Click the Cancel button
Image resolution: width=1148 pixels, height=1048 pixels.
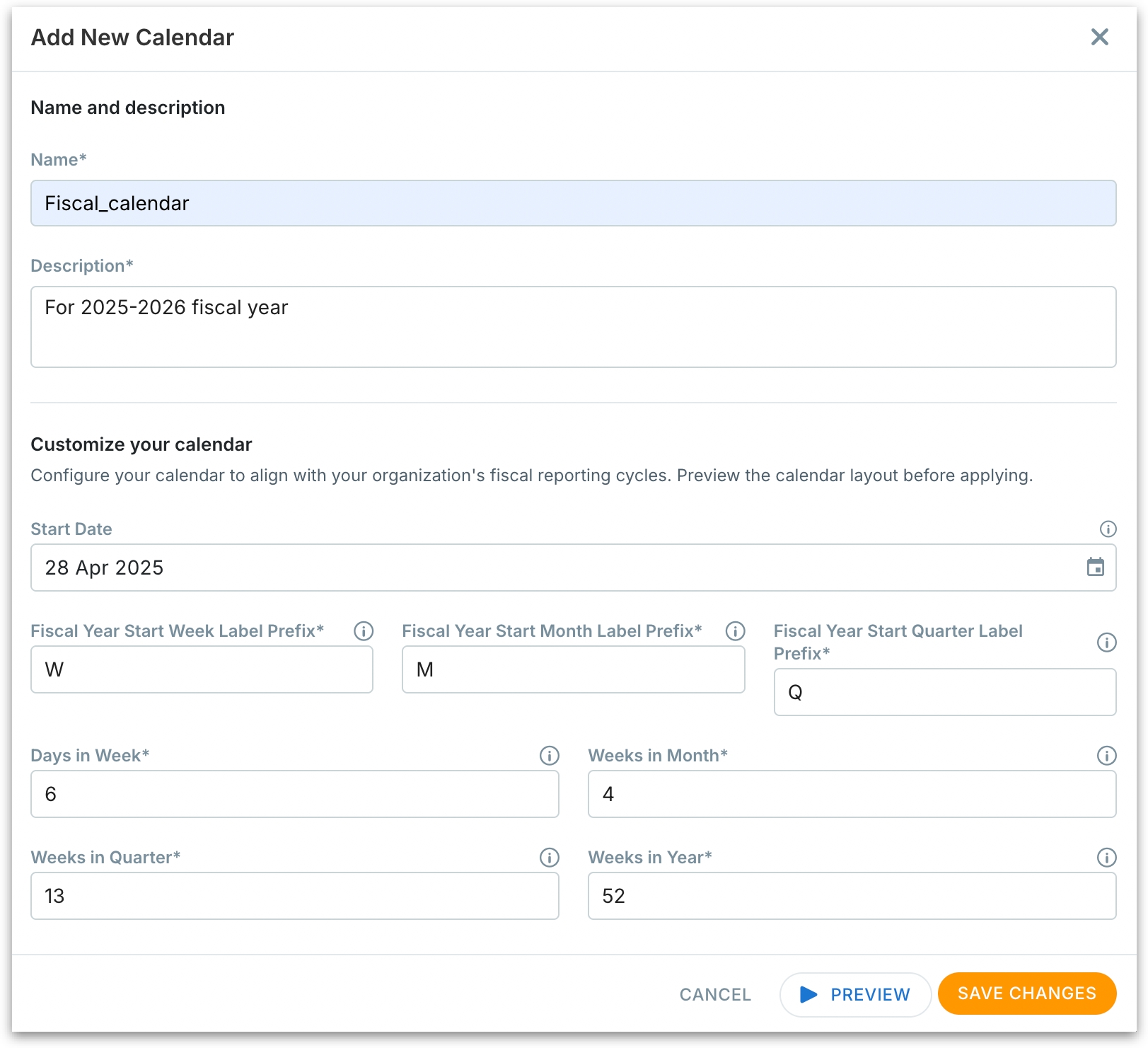715,995
